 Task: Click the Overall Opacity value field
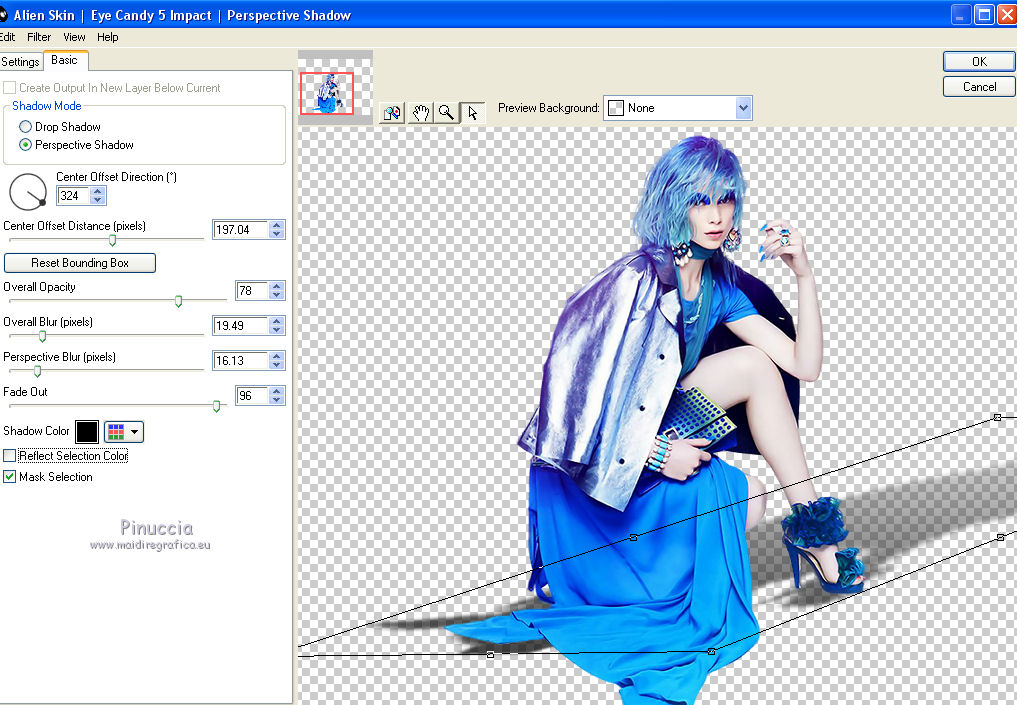pyautogui.click(x=252, y=291)
